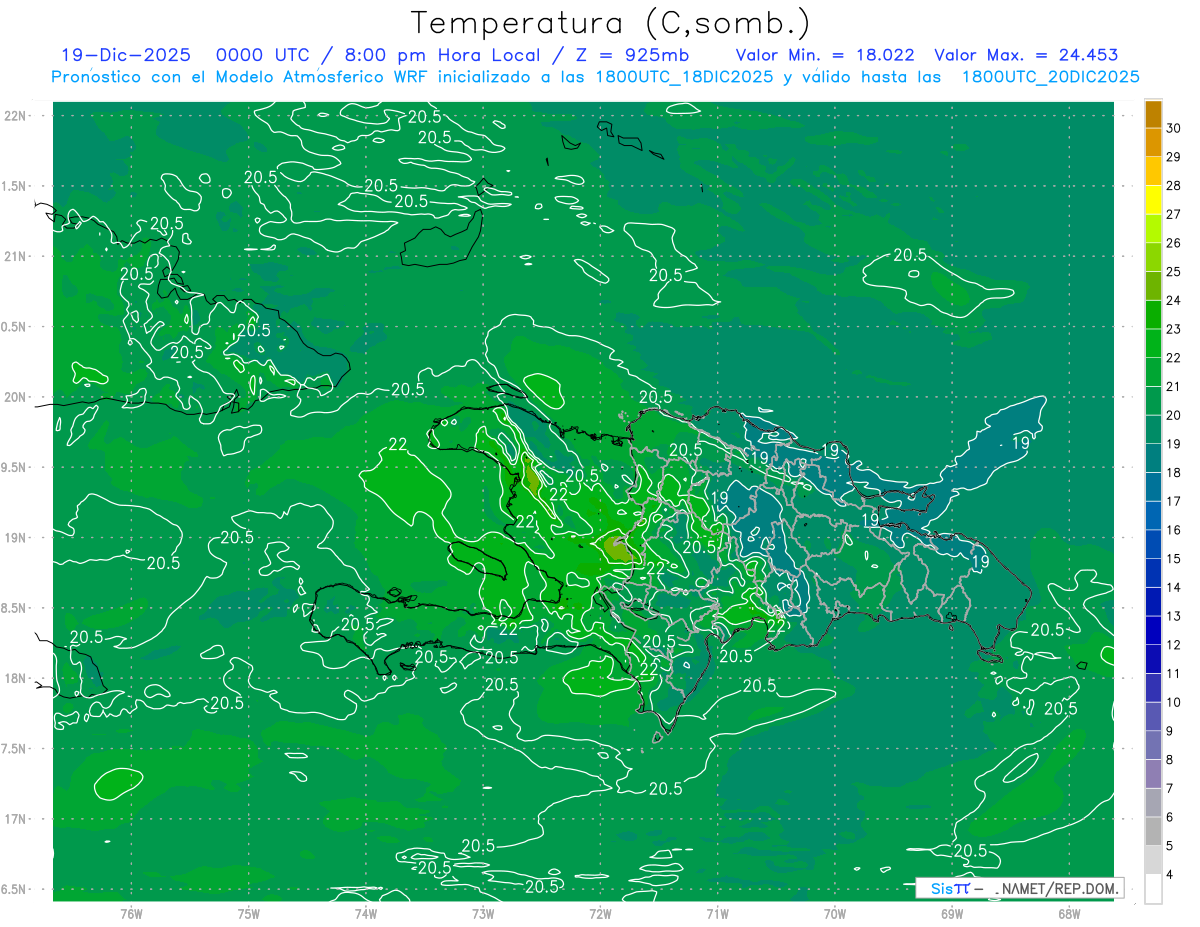The image size is (1200, 927).
Task: Click the '19N' latitude axis label
Action: (15, 537)
